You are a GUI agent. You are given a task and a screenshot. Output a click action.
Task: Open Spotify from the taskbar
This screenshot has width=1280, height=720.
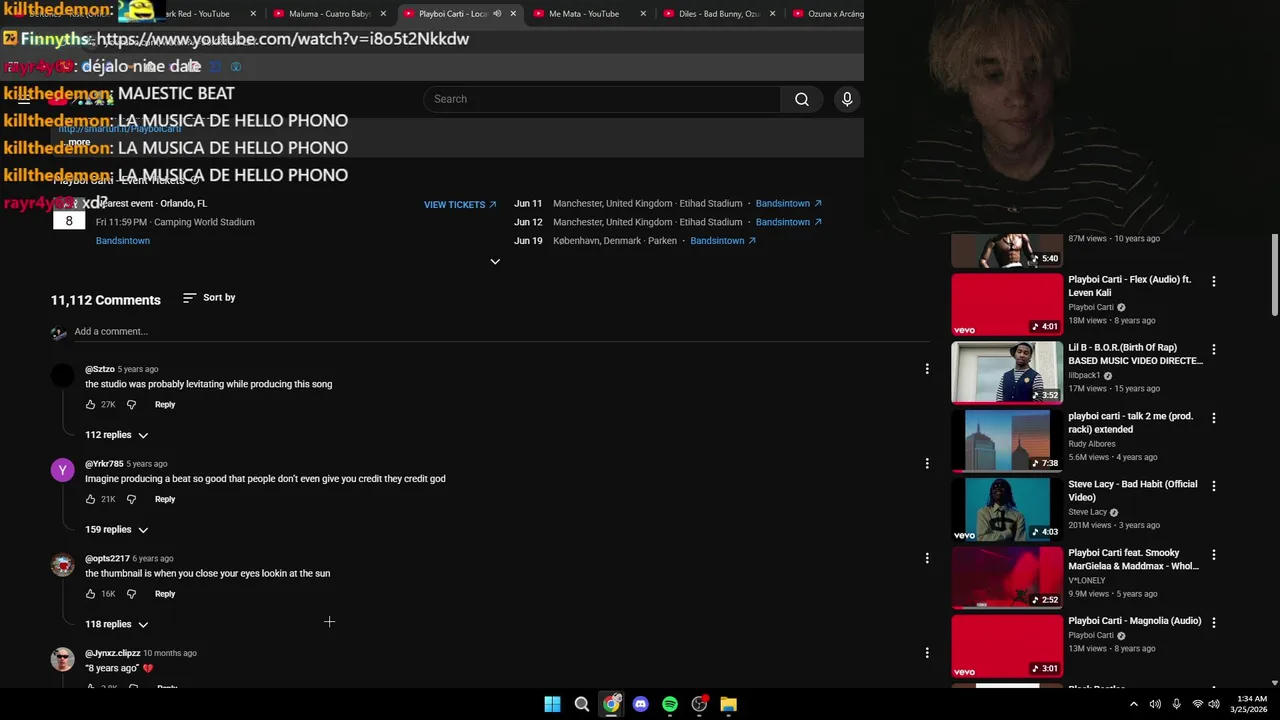tap(670, 704)
